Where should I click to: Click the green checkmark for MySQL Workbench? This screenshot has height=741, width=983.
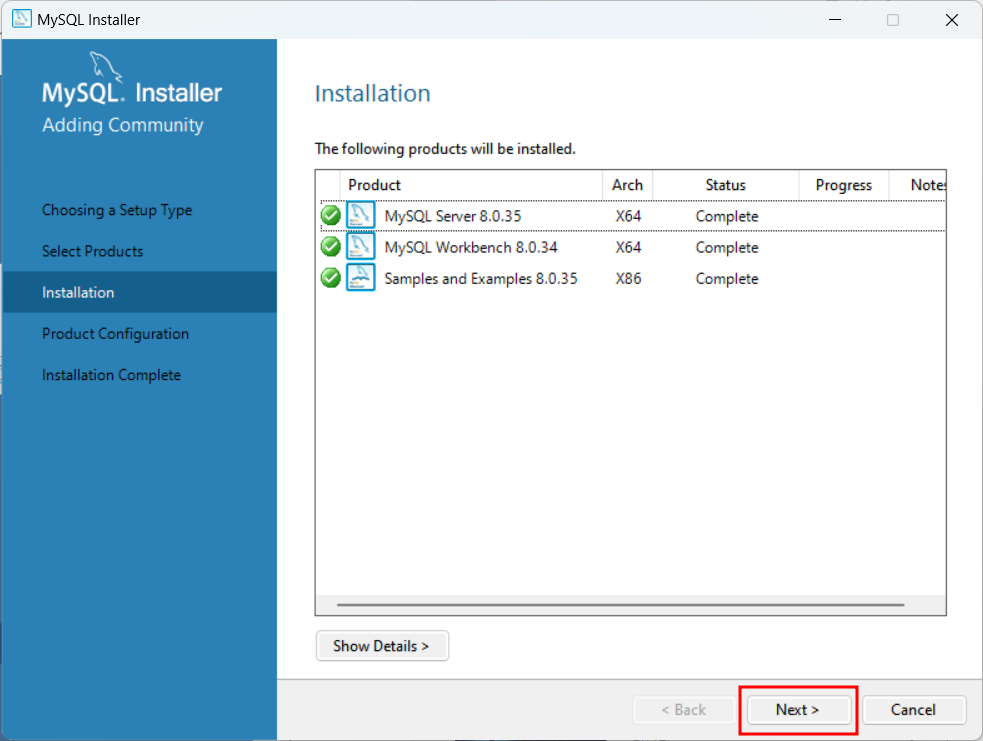coord(330,246)
